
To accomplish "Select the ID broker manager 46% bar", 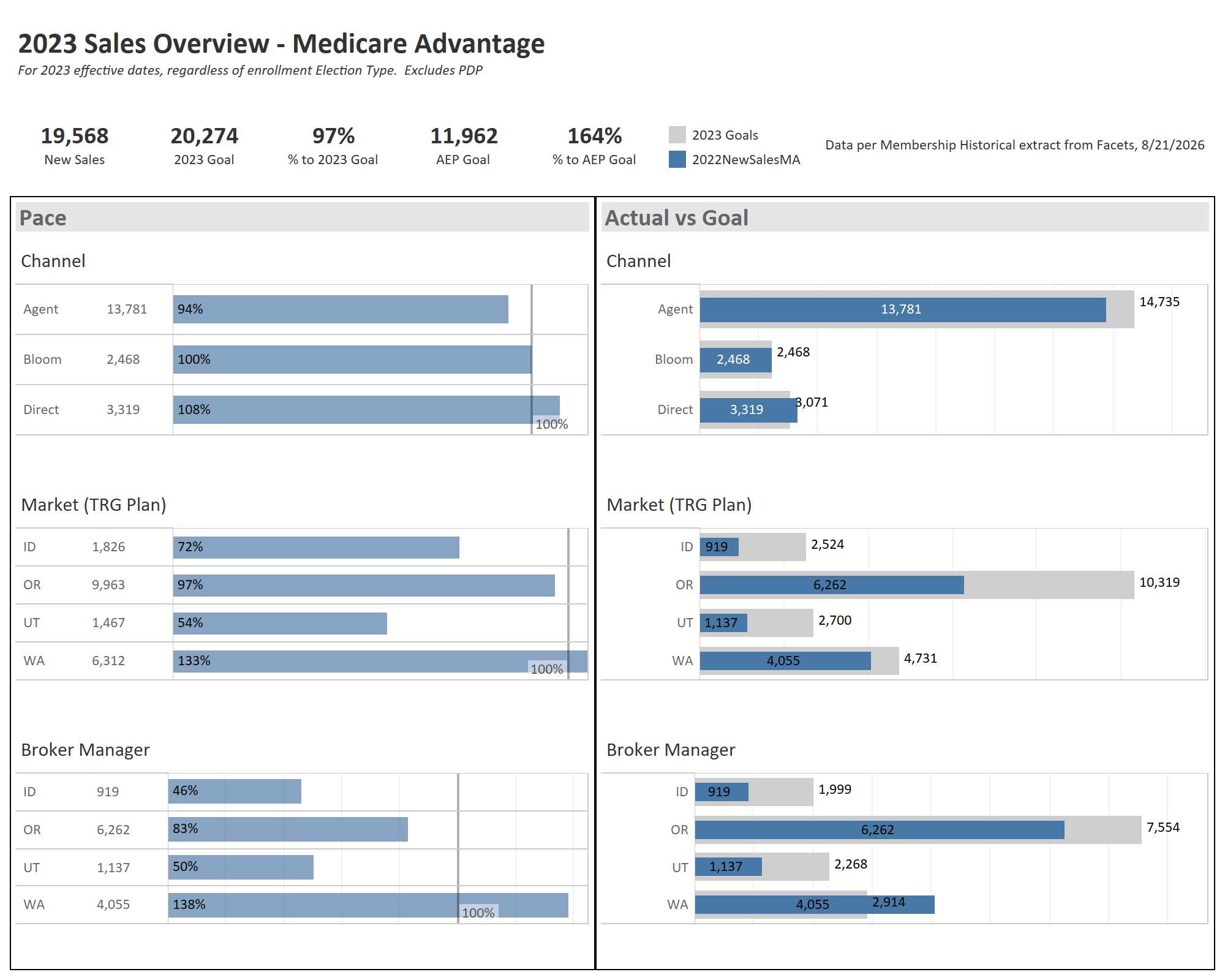I will click(x=235, y=791).
